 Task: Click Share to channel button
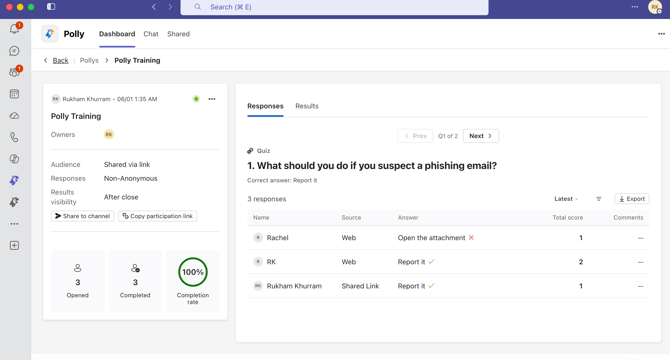(x=82, y=216)
